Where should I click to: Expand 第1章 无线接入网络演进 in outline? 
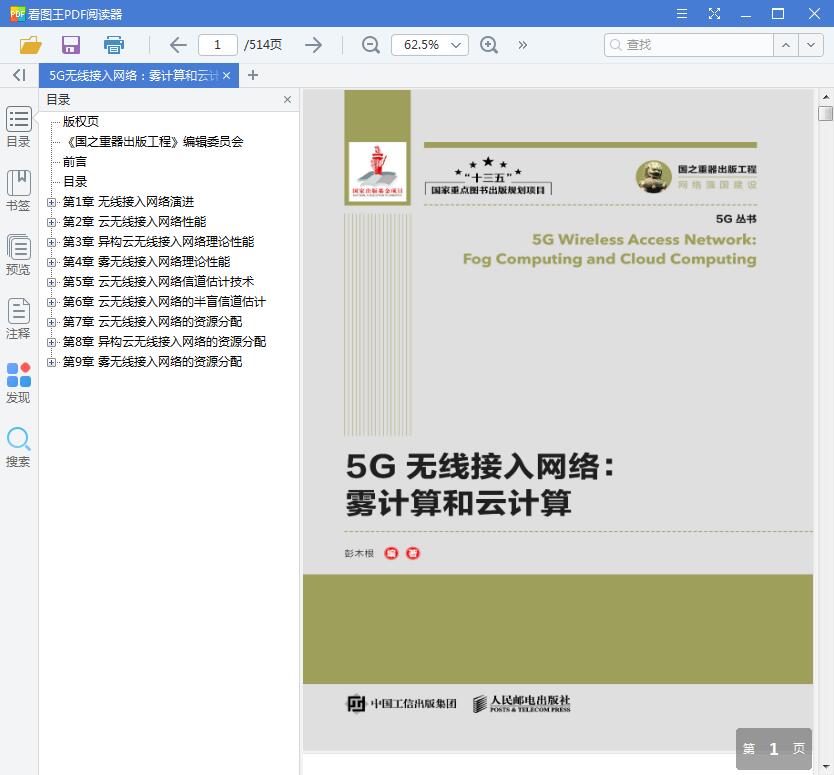click(x=51, y=202)
